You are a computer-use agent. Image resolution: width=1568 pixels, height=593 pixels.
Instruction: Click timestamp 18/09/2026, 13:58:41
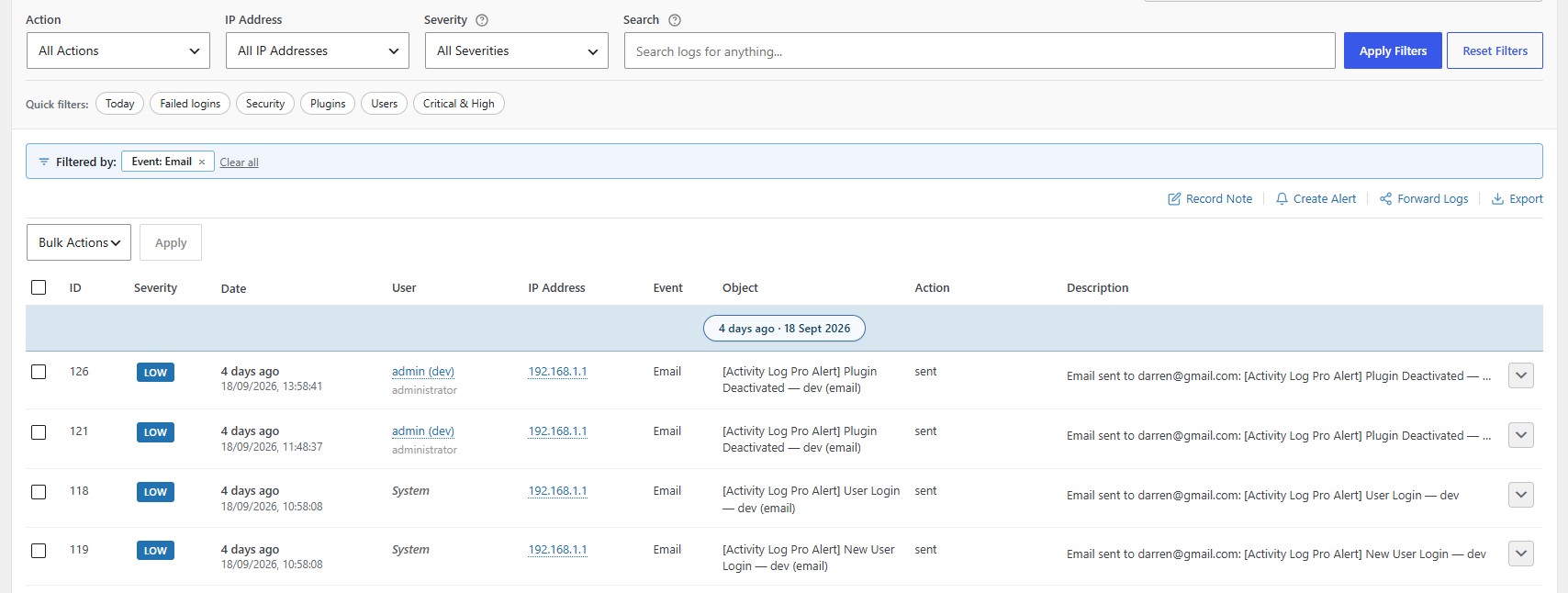[x=272, y=386]
